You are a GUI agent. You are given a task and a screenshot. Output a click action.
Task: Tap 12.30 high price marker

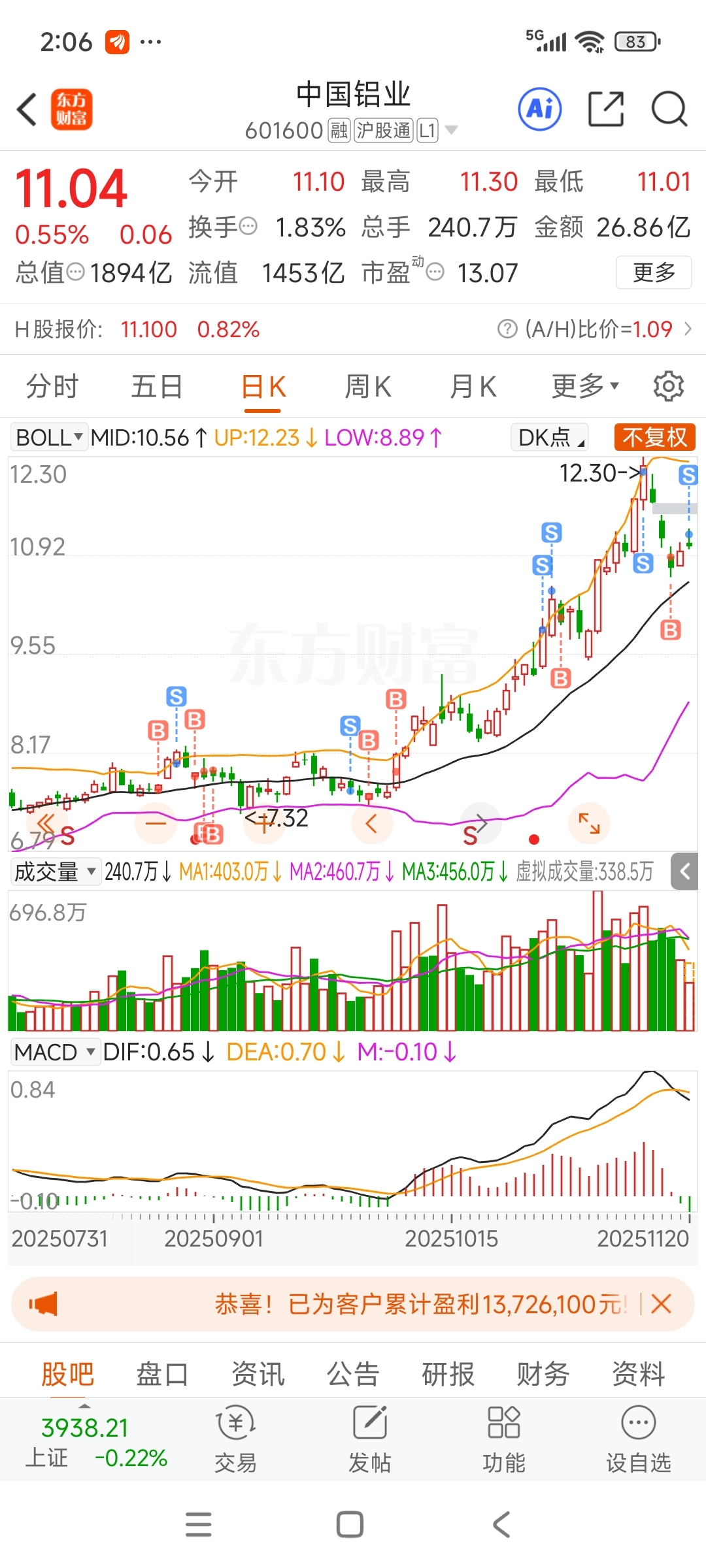click(600, 472)
